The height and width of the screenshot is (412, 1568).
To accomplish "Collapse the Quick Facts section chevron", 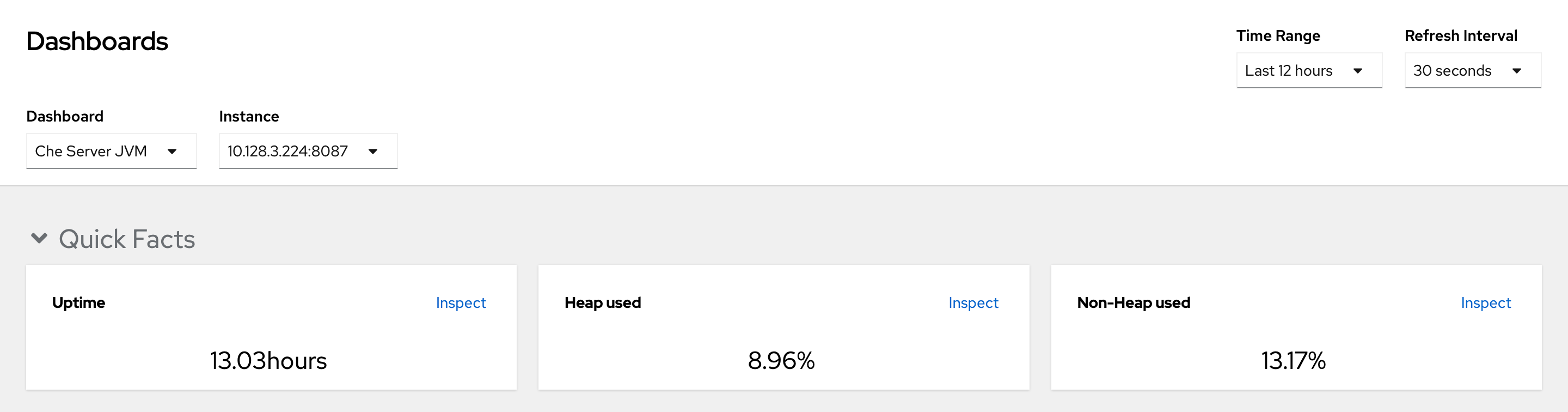I will click(39, 238).
